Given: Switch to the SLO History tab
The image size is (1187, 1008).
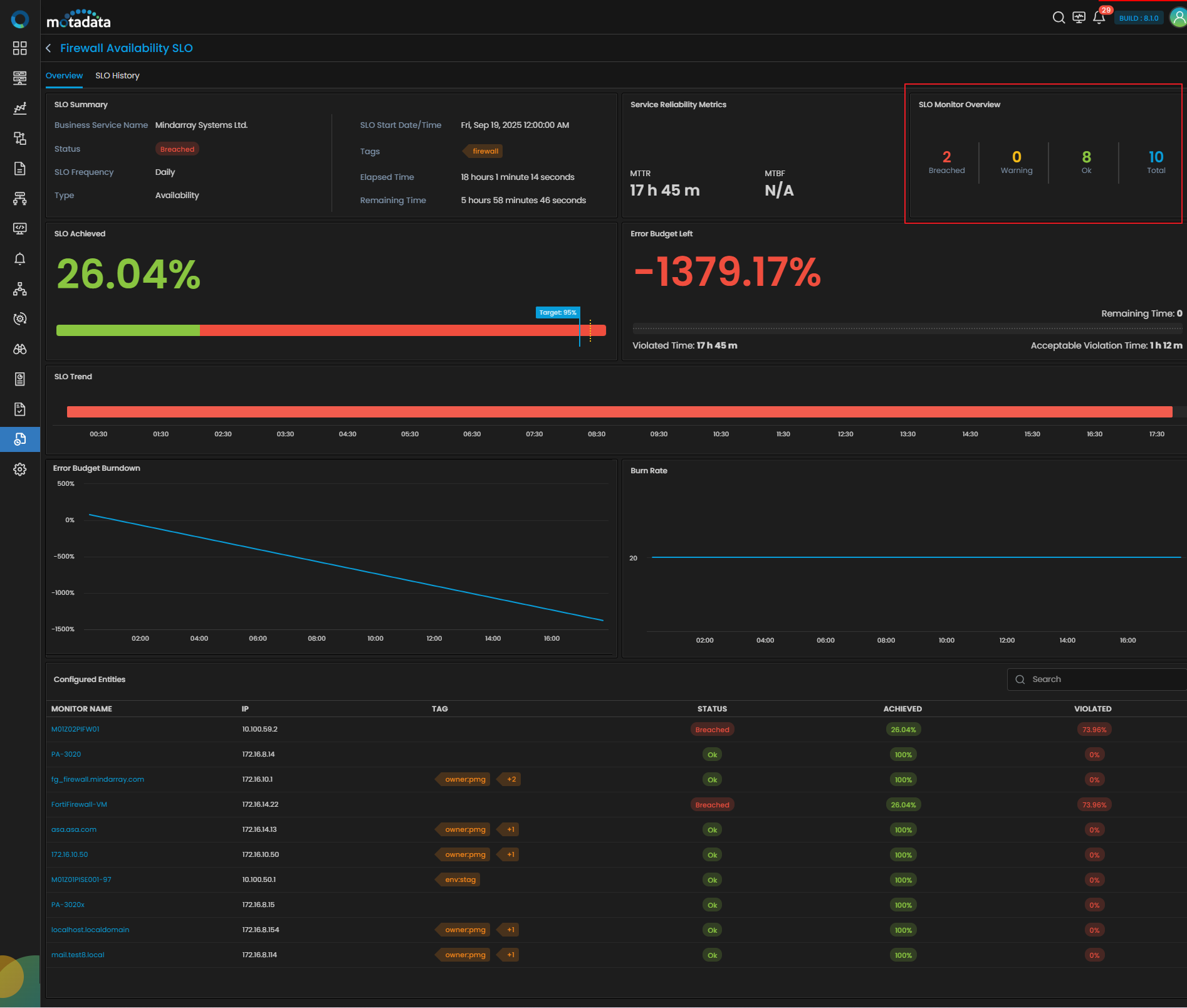Looking at the screenshot, I should coord(117,75).
